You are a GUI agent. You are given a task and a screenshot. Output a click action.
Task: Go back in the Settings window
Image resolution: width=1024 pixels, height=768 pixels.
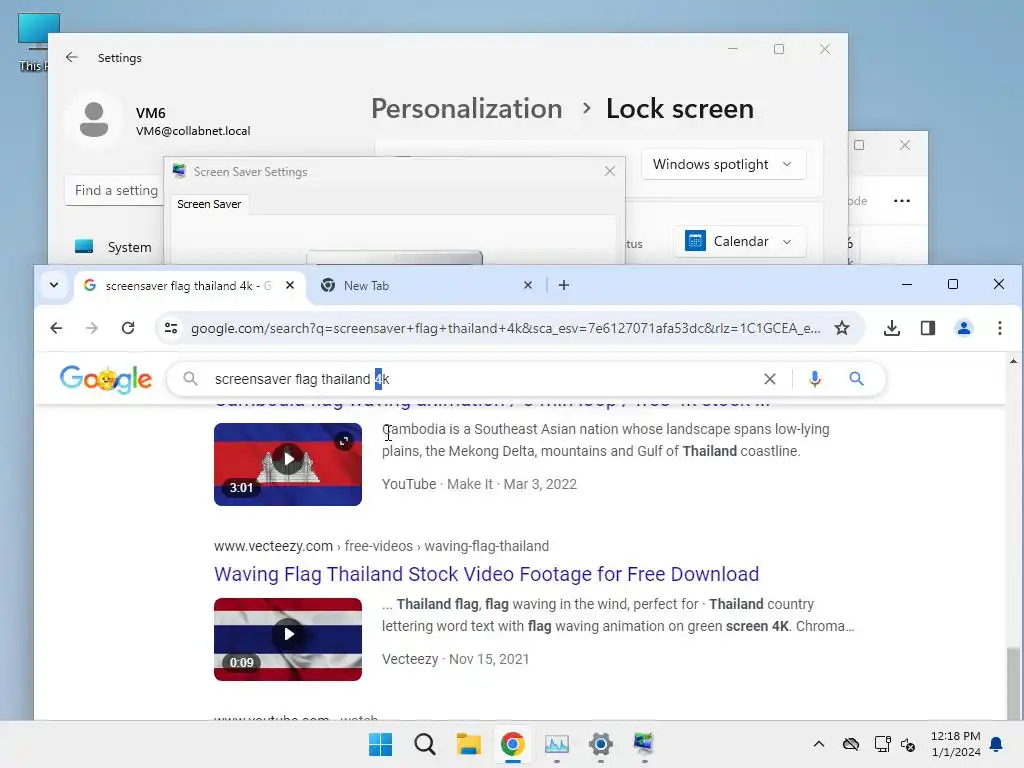(72, 57)
